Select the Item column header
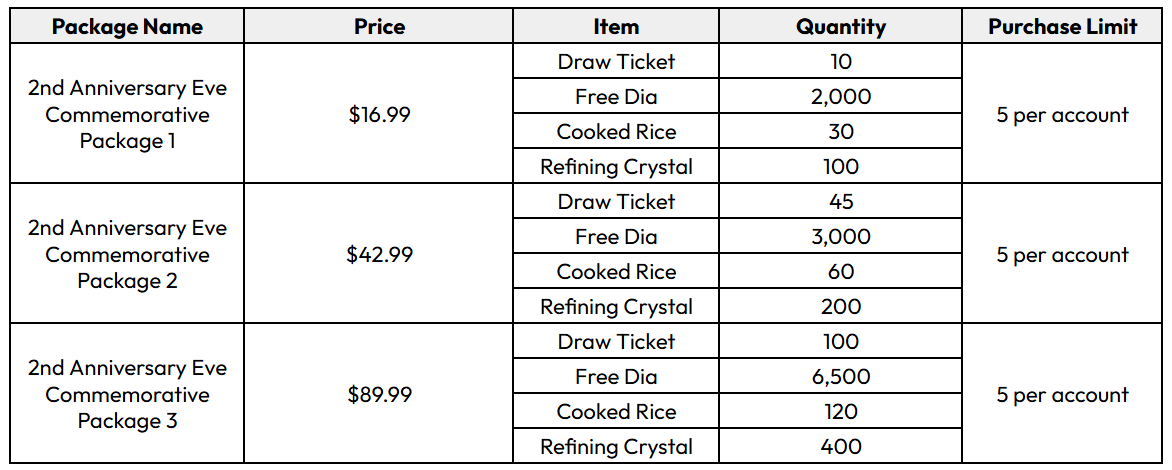The height and width of the screenshot is (470, 1172). [x=616, y=26]
